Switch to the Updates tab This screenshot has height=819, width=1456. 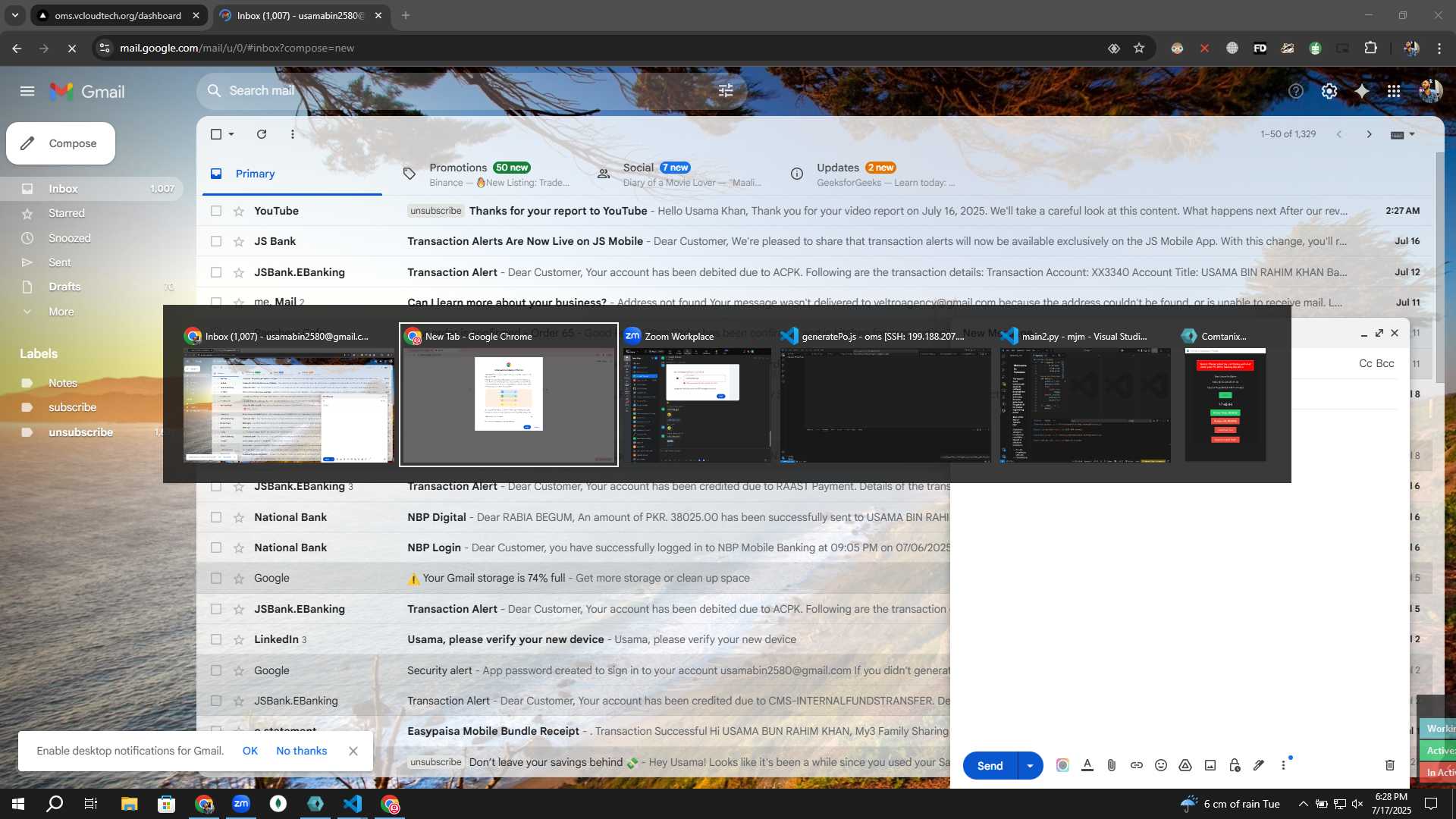pos(874,174)
